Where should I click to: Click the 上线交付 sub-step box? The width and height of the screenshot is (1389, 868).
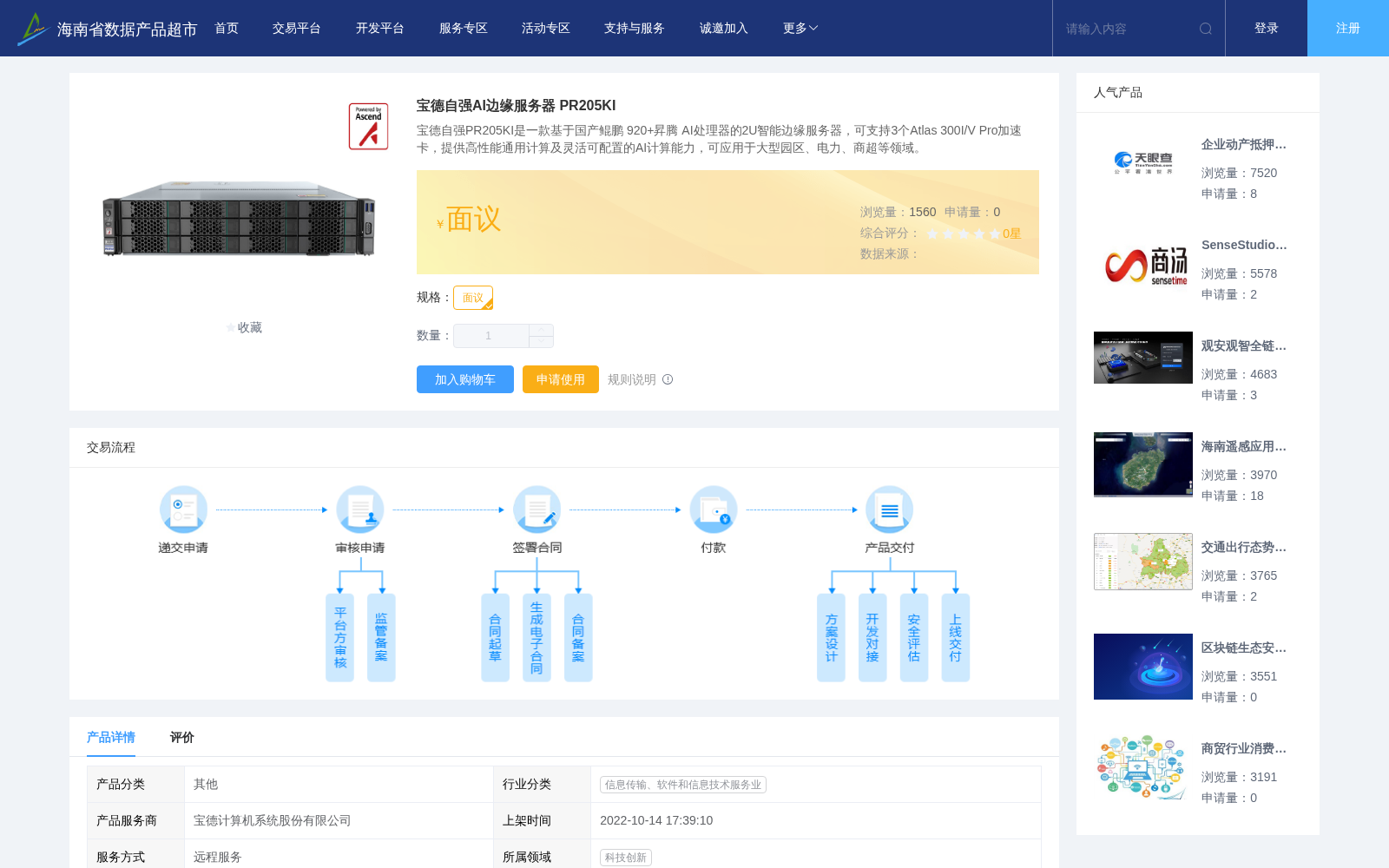click(956, 638)
